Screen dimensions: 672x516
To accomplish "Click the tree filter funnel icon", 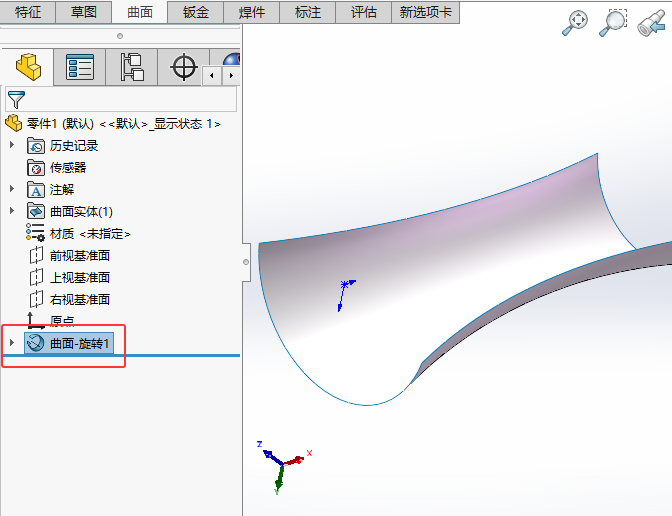I will (16, 99).
